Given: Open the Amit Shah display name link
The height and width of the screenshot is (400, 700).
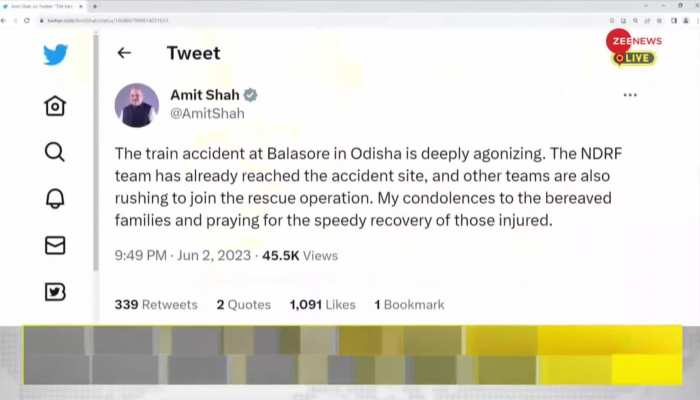Looking at the screenshot, I should [x=204, y=95].
